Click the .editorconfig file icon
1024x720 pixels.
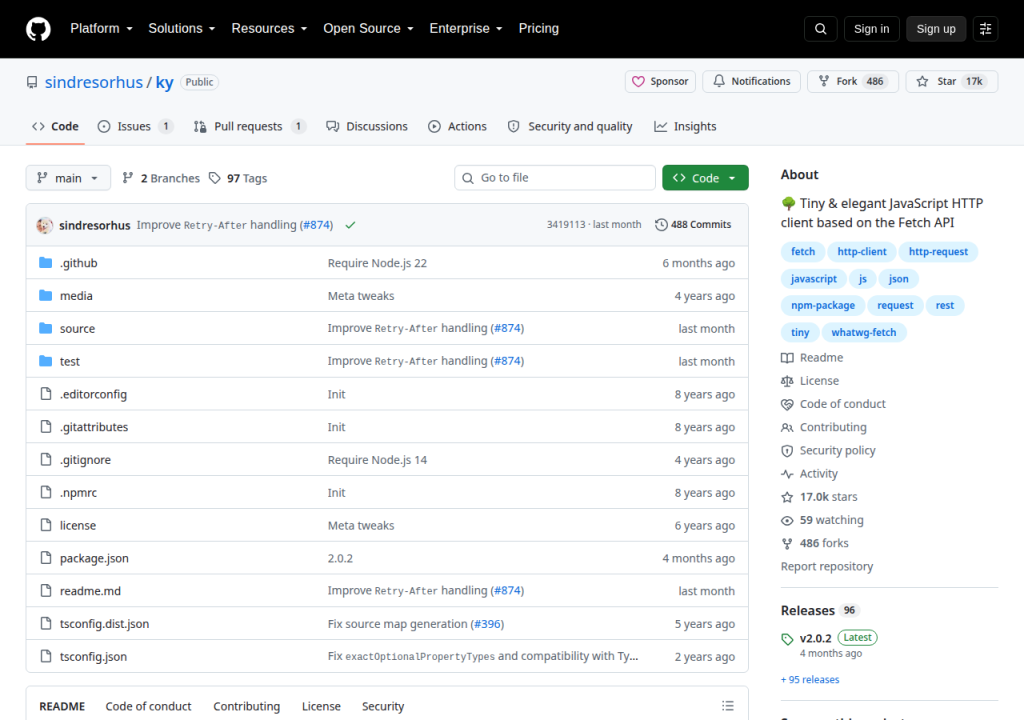click(46, 393)
